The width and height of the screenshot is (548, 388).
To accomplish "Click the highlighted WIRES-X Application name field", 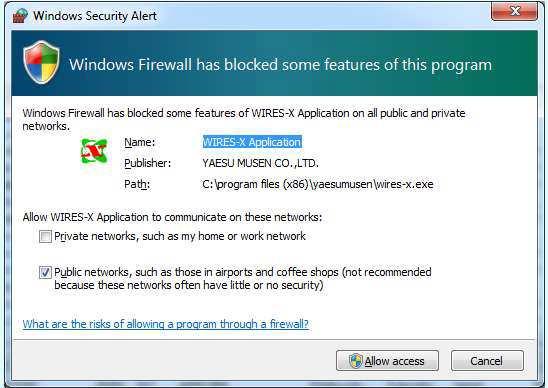I will (x=252, y=142).
